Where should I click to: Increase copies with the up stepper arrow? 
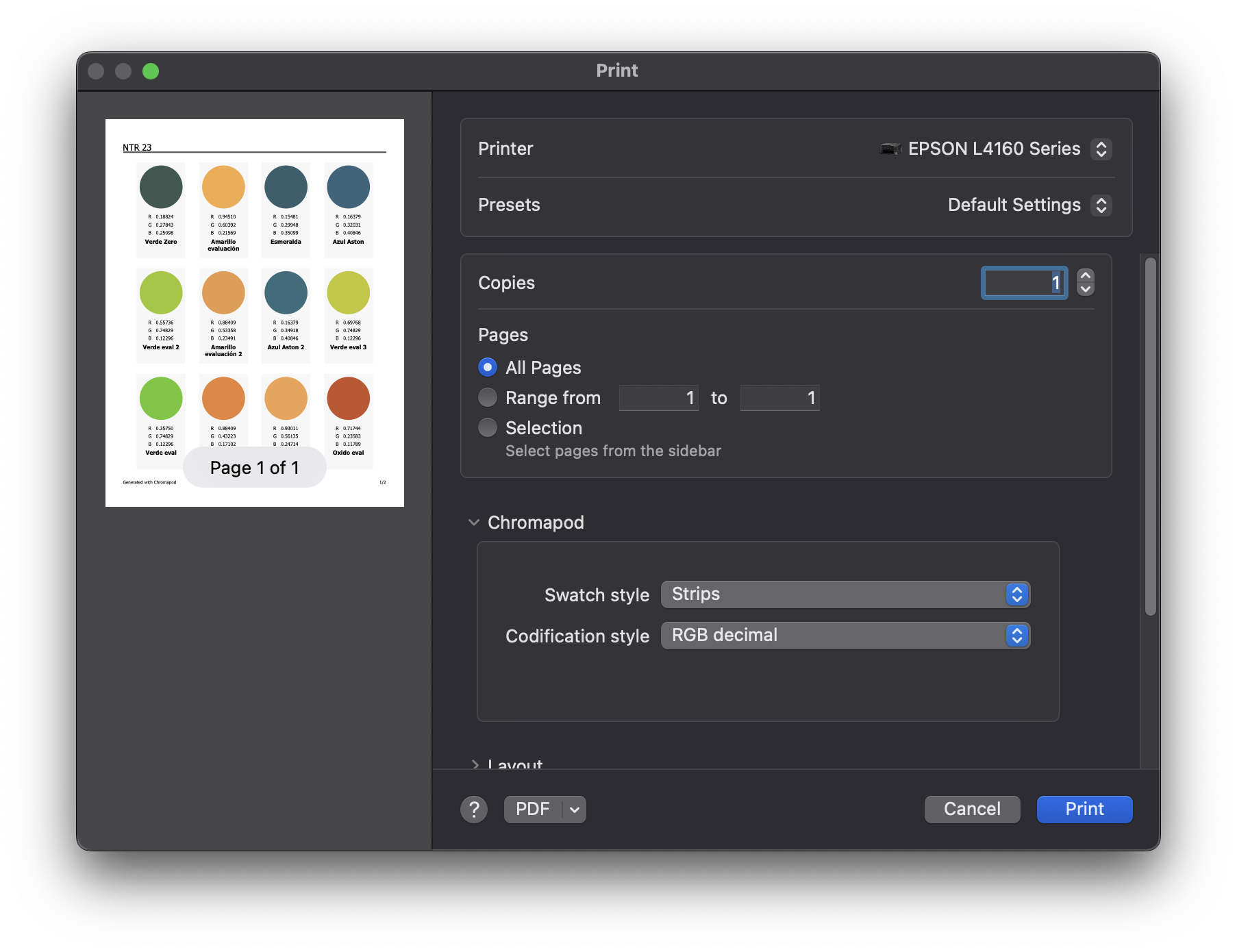pos(1086,275)
